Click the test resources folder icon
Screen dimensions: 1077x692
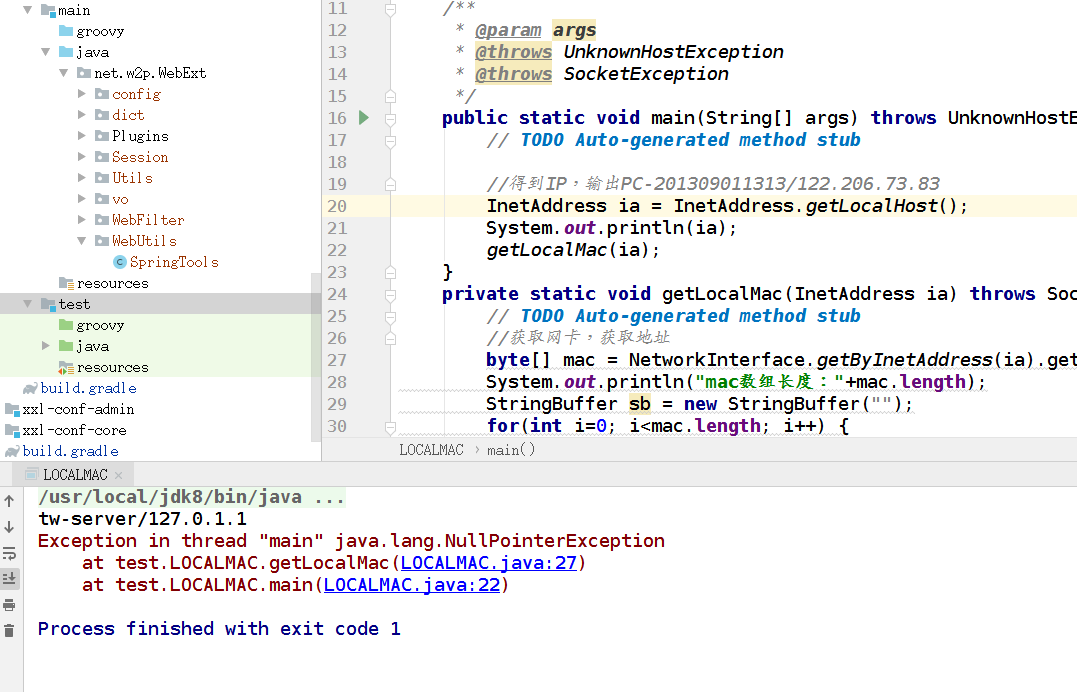(x=66, y=368)
